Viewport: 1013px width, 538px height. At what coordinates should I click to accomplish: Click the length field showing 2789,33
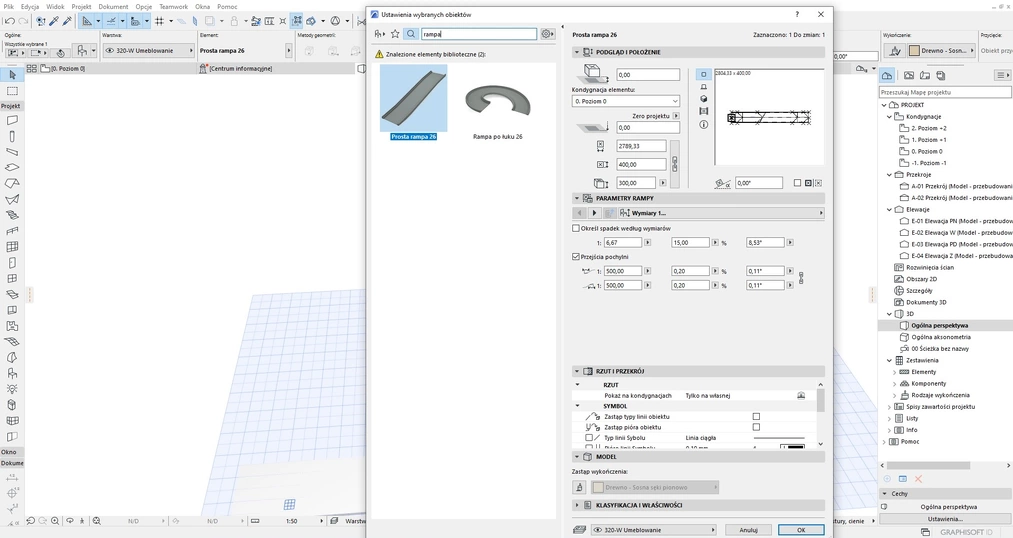[641, 146]
